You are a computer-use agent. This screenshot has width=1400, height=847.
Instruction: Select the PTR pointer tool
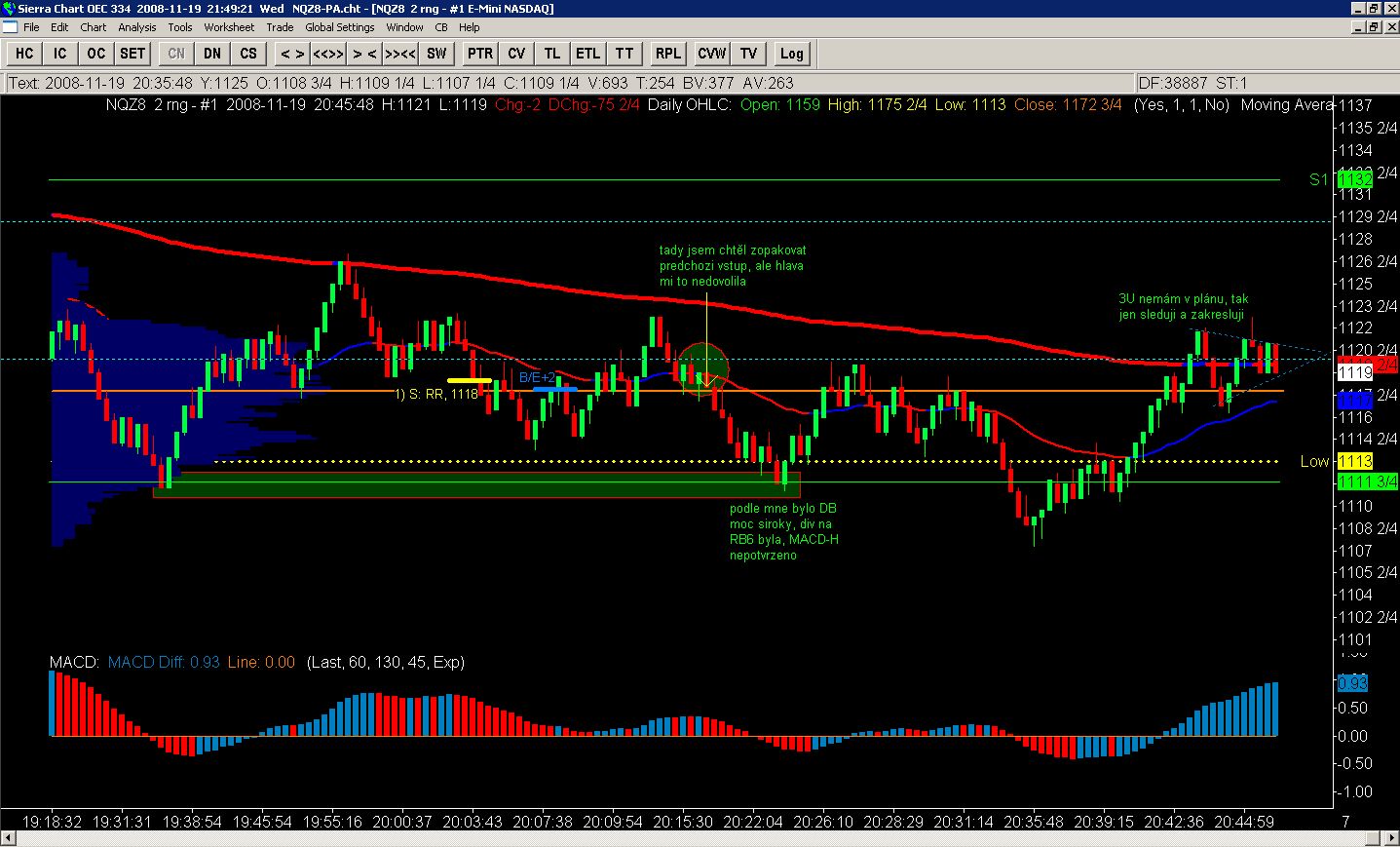480,54
